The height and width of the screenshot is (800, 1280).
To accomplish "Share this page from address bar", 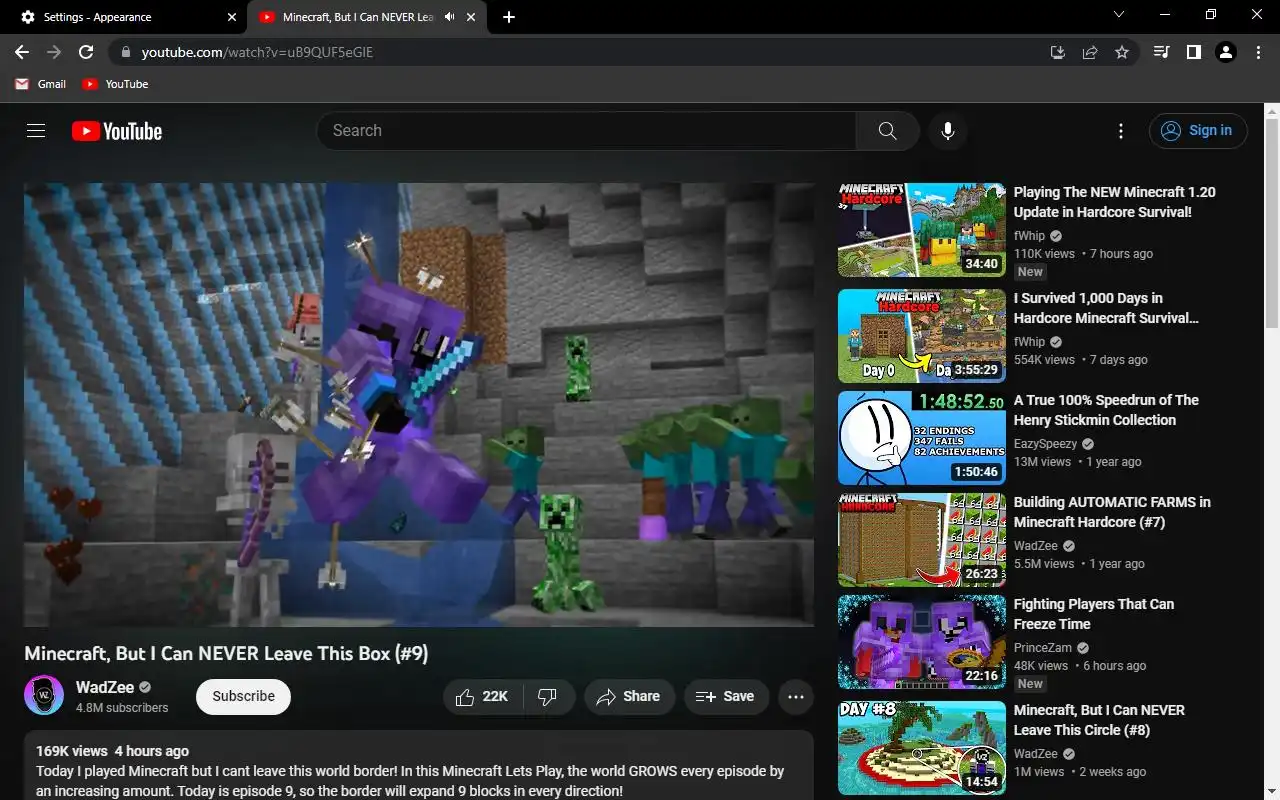I will [x=1090, y=52].
